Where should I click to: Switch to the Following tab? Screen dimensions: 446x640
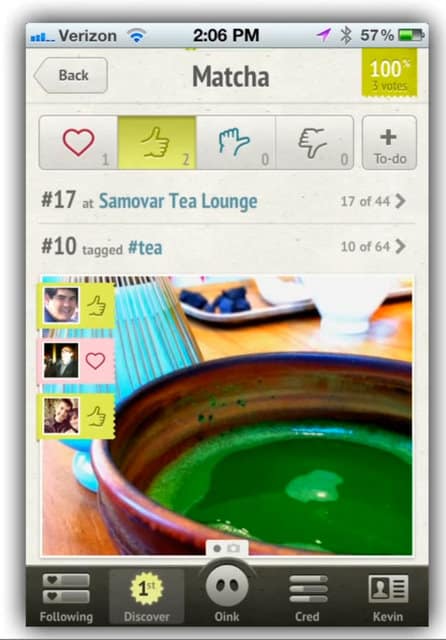pos(67,598)
